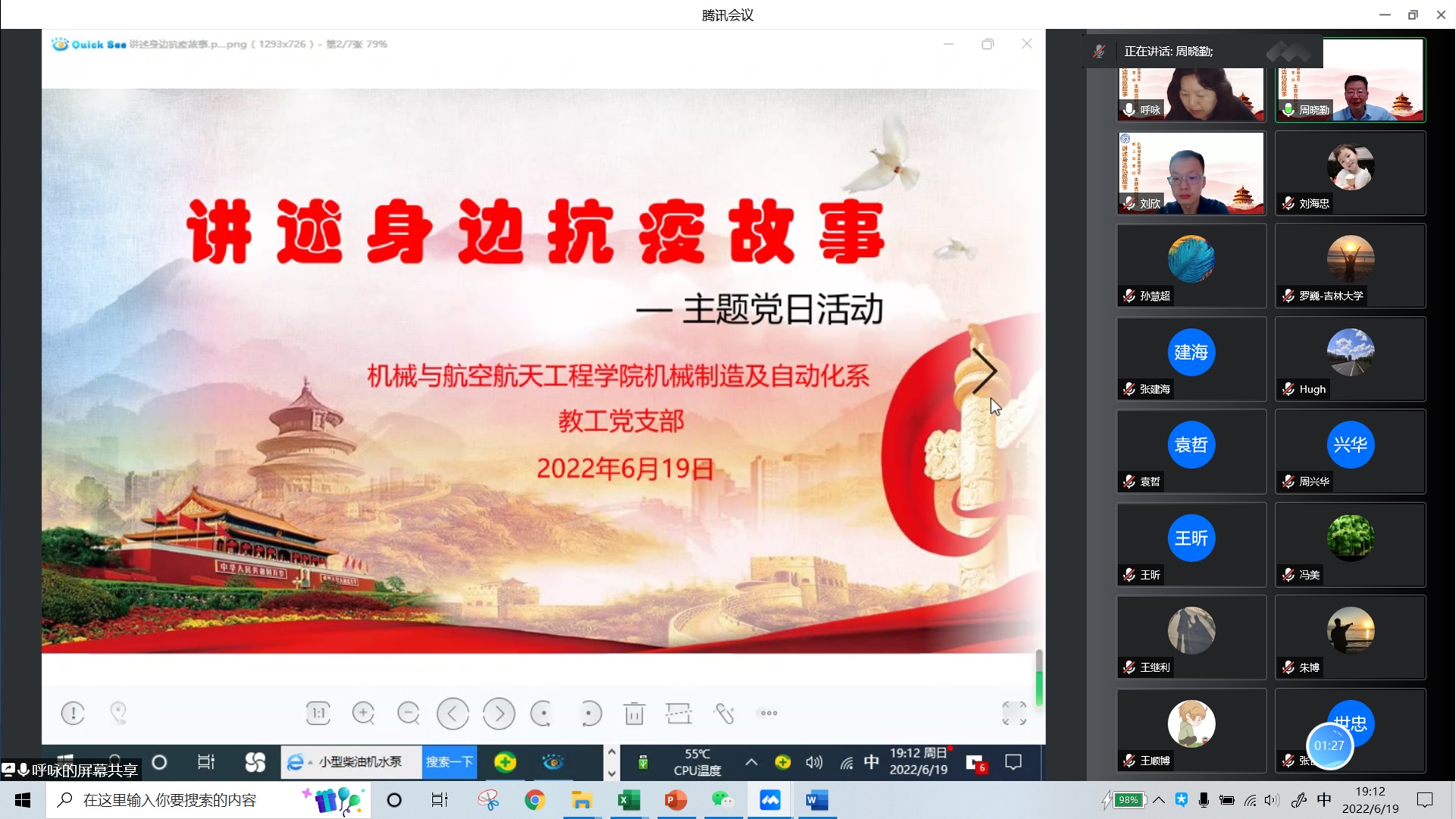
Task: Open the crop/screenshot tool icon
Action: point(678,713)
